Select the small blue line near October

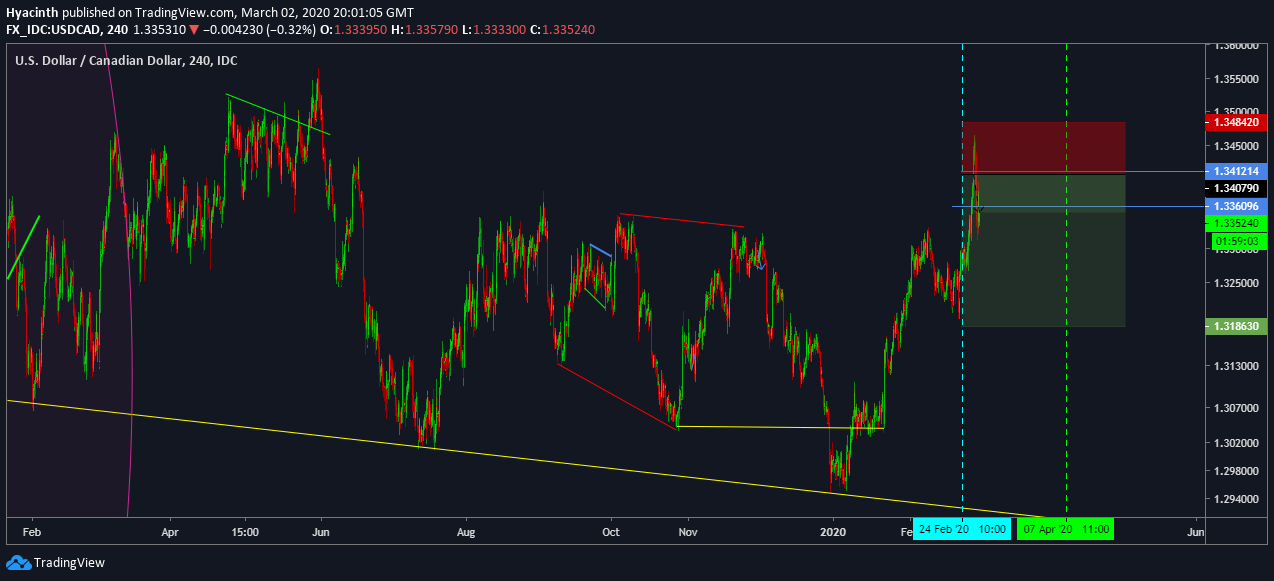click(600, 250)
